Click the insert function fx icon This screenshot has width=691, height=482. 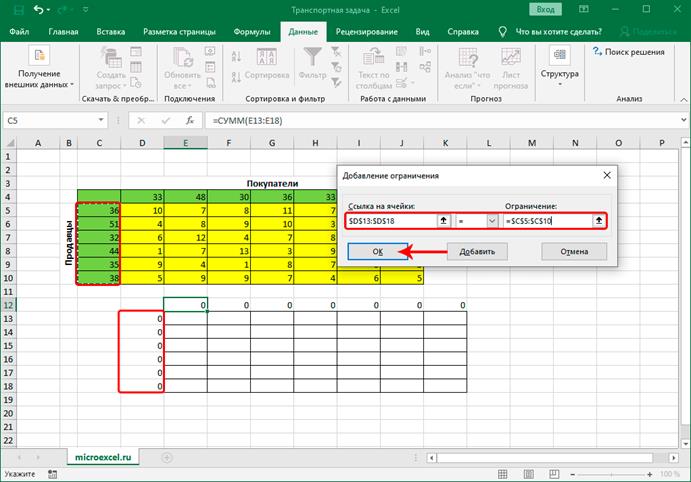[189, 120]
